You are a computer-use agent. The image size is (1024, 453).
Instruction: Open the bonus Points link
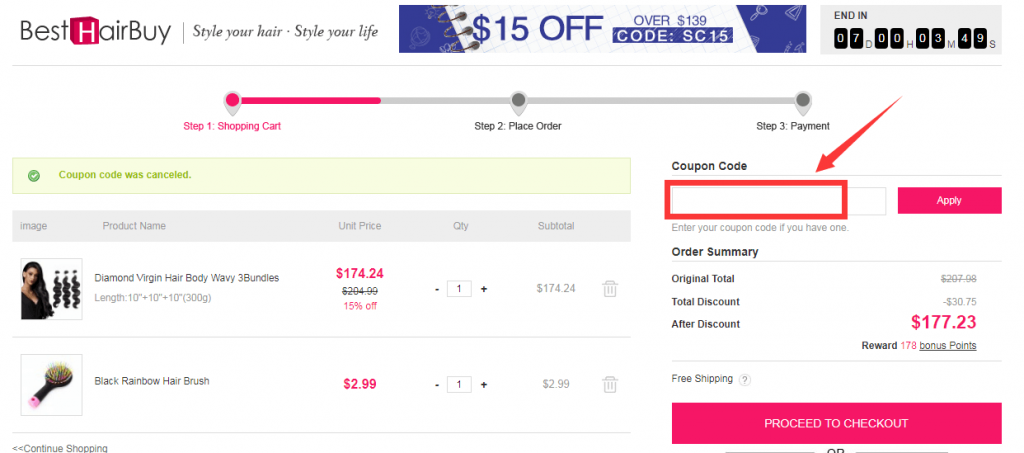coord(948,345)
